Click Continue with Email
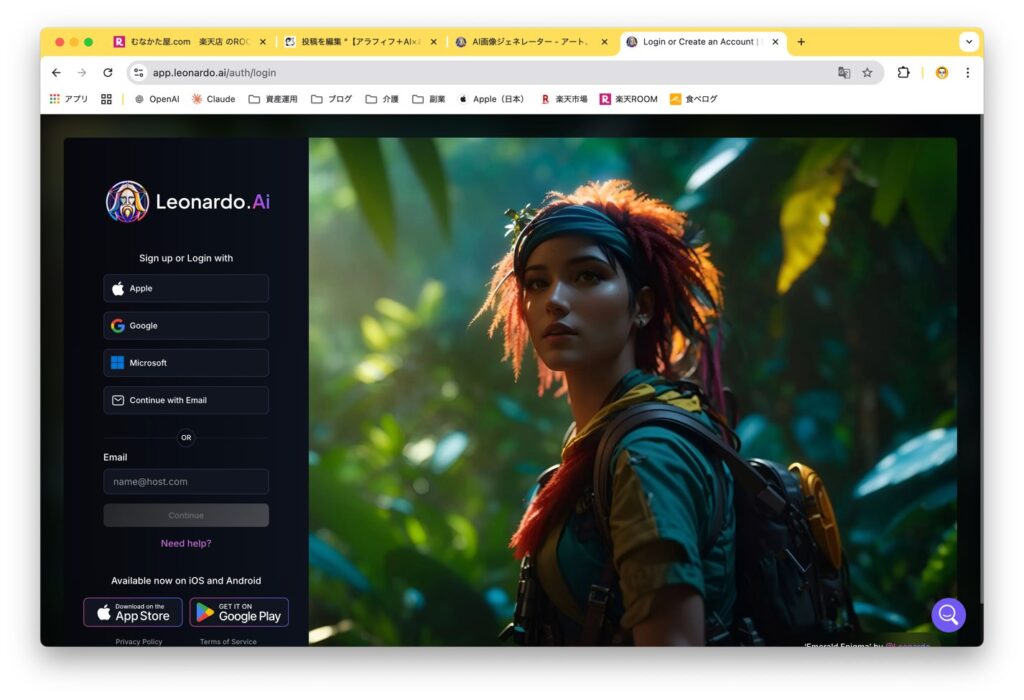This screenshot has width=1024, height=700. point(186,400)
